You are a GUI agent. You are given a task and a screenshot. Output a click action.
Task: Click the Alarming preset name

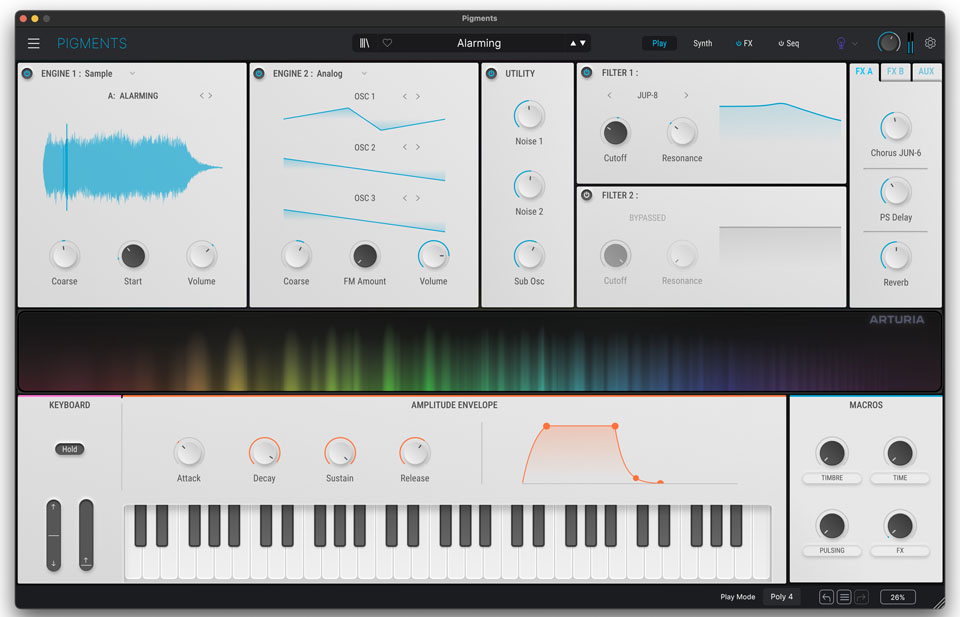(x=479, y=43)
